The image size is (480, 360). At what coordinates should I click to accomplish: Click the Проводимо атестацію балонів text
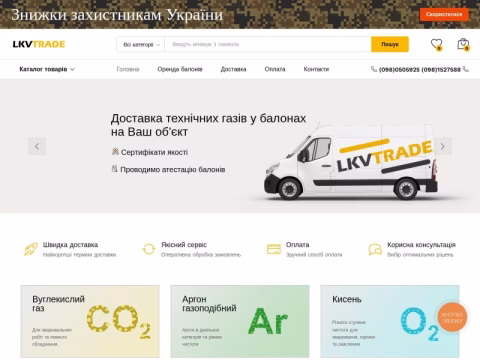[173, 170]
